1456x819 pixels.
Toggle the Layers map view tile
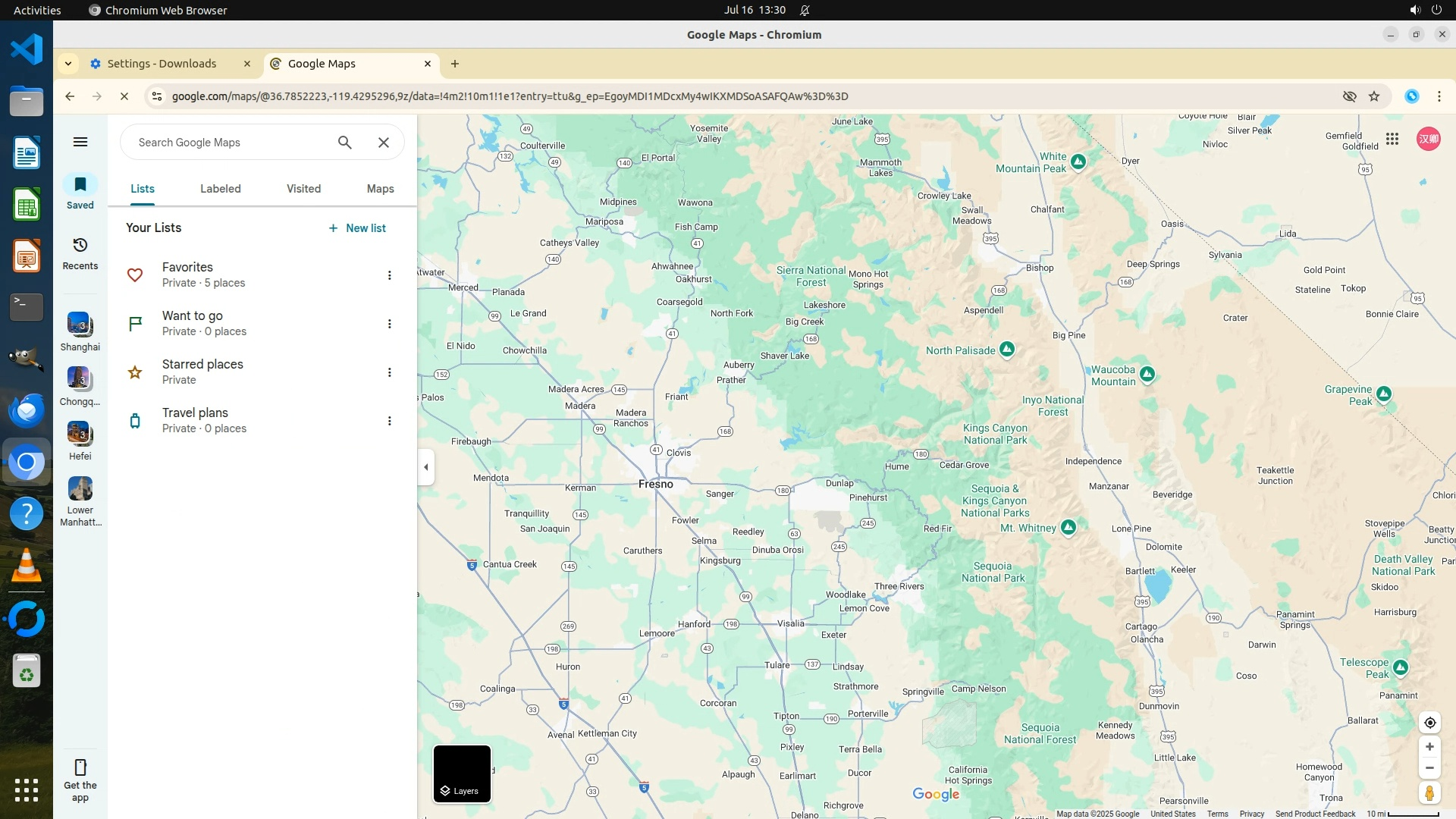[462, 773]
